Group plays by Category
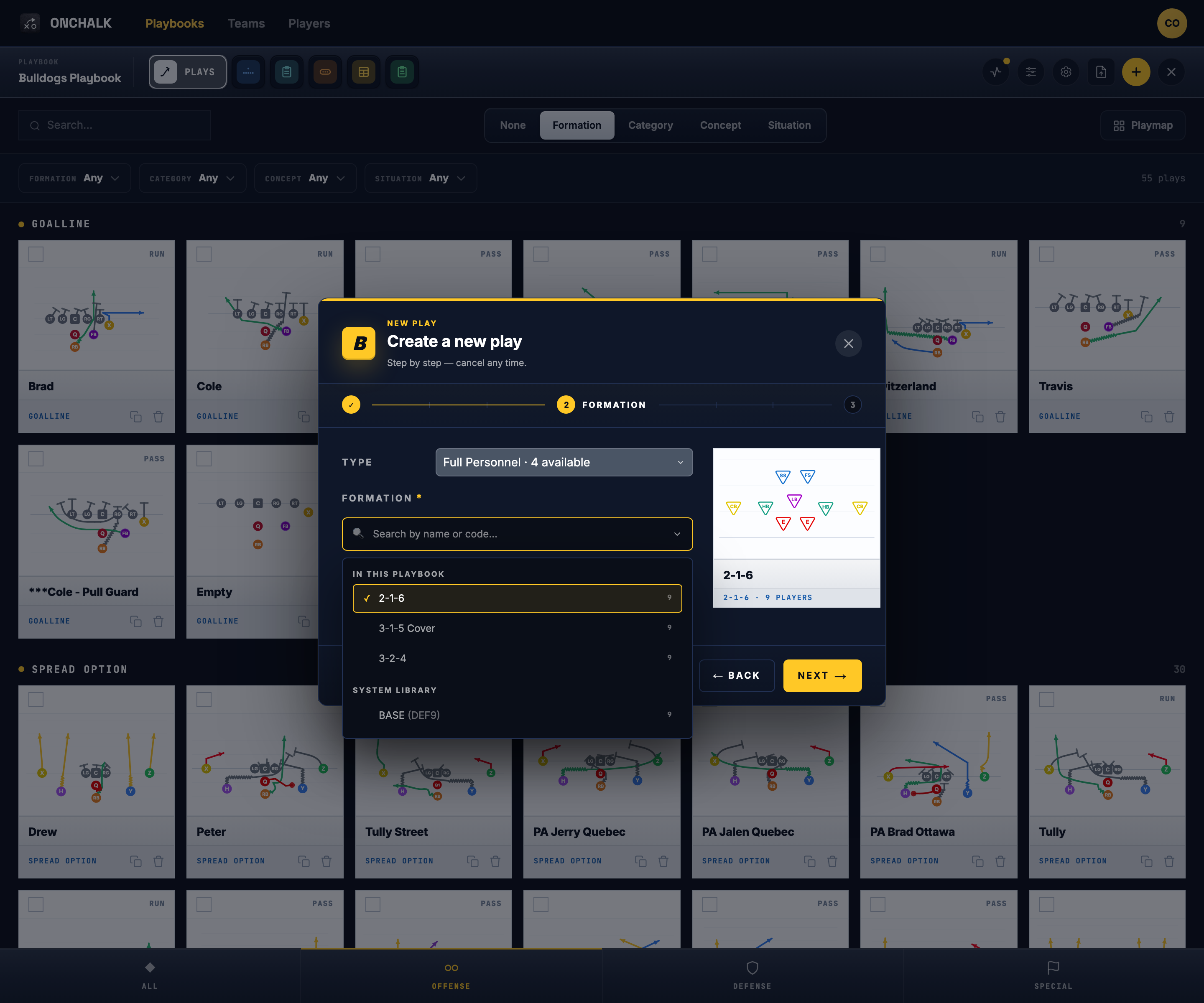The width and height of the screenshot is (1204, 1003). (x=650, y=125)
